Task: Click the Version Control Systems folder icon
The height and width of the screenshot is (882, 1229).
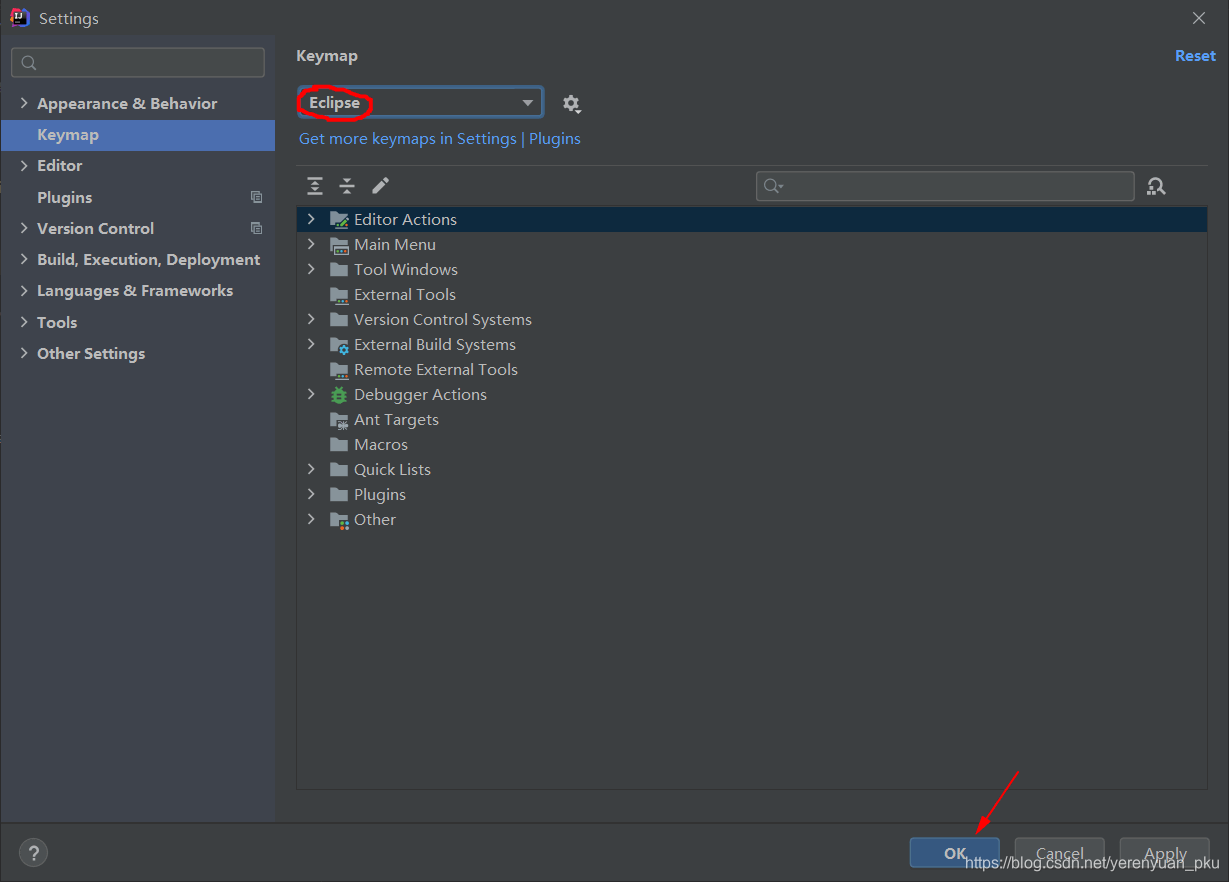Action: [x=339, y=320]
